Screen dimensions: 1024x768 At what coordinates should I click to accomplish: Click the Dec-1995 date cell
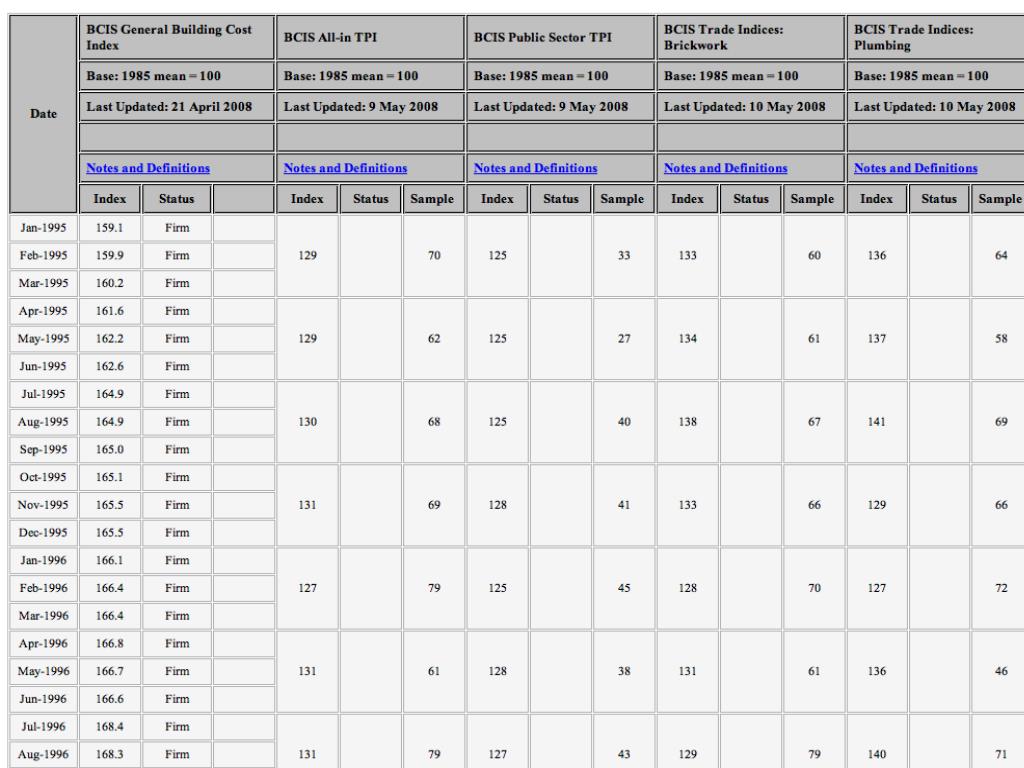click(x=43, y=533)
